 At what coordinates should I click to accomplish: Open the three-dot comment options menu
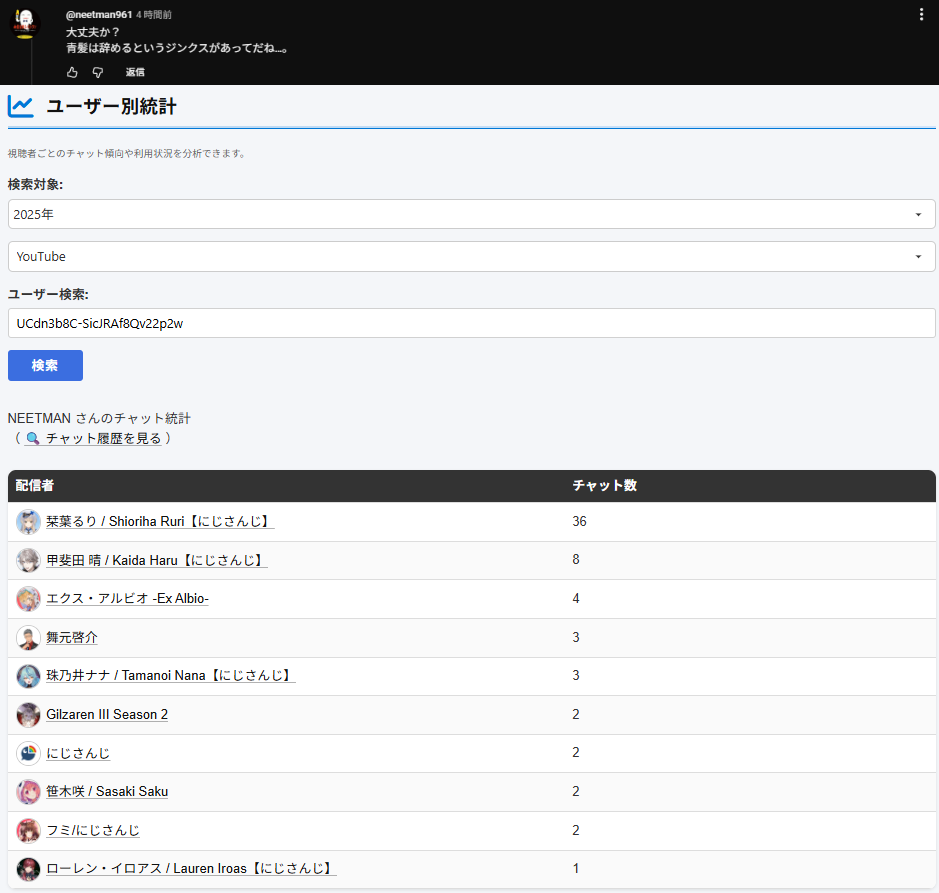pyautogui.click(x=921, y=14)
